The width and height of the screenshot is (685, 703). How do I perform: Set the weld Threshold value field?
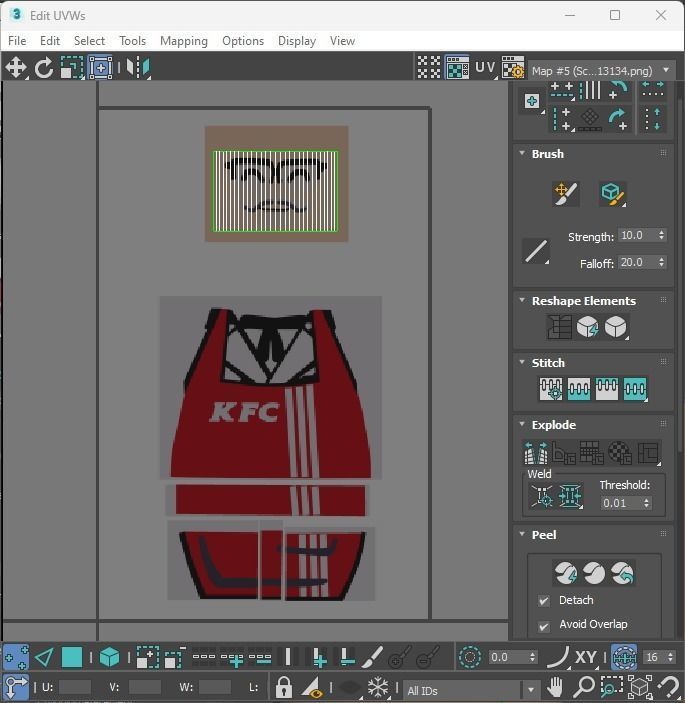622,503
